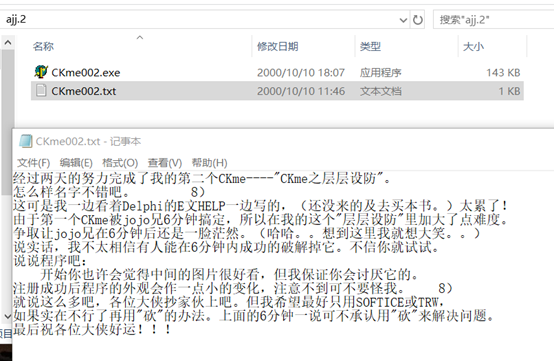Open the 编辑(E) menu in Notepad
The image size is (554, 361).
tap(76, 163)
